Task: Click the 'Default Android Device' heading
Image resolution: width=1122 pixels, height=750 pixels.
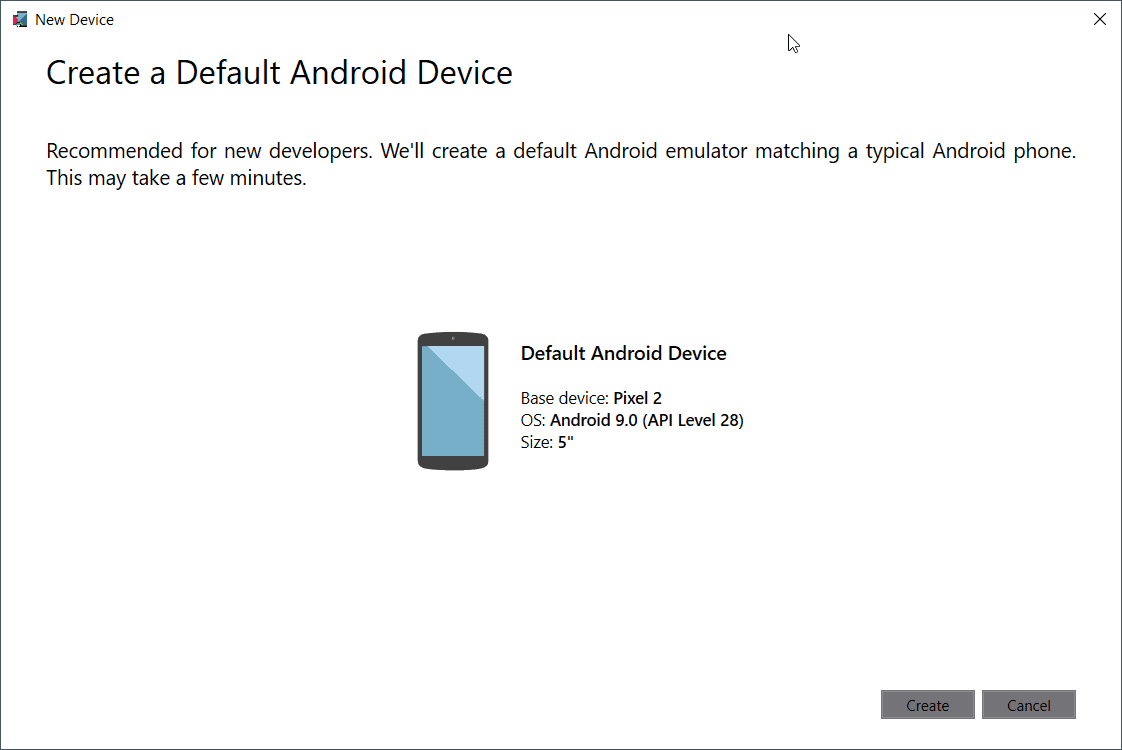Action: tap(623, 353)
